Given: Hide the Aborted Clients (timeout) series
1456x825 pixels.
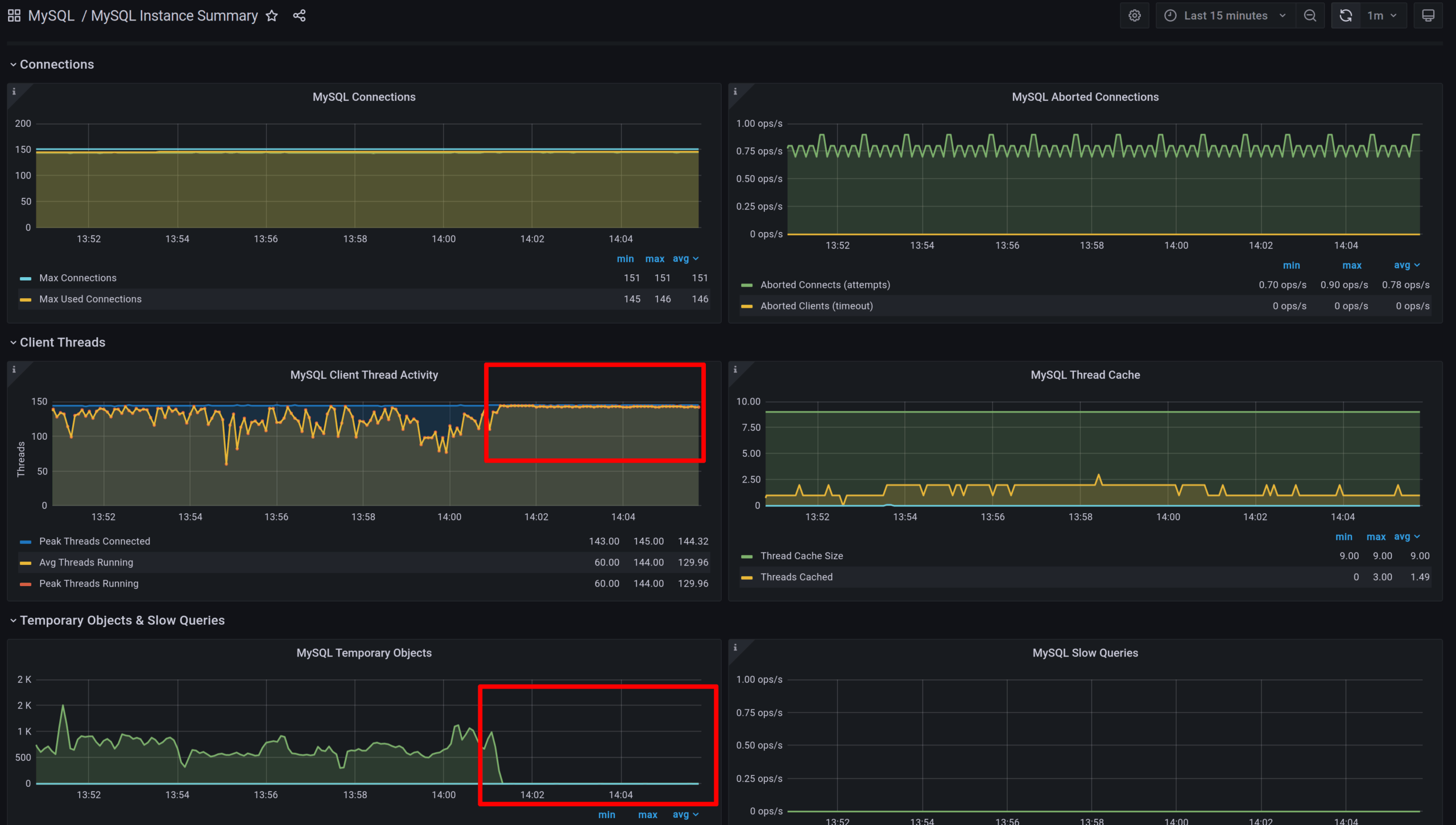Looking at the screenshot, I should coord(817,306).
